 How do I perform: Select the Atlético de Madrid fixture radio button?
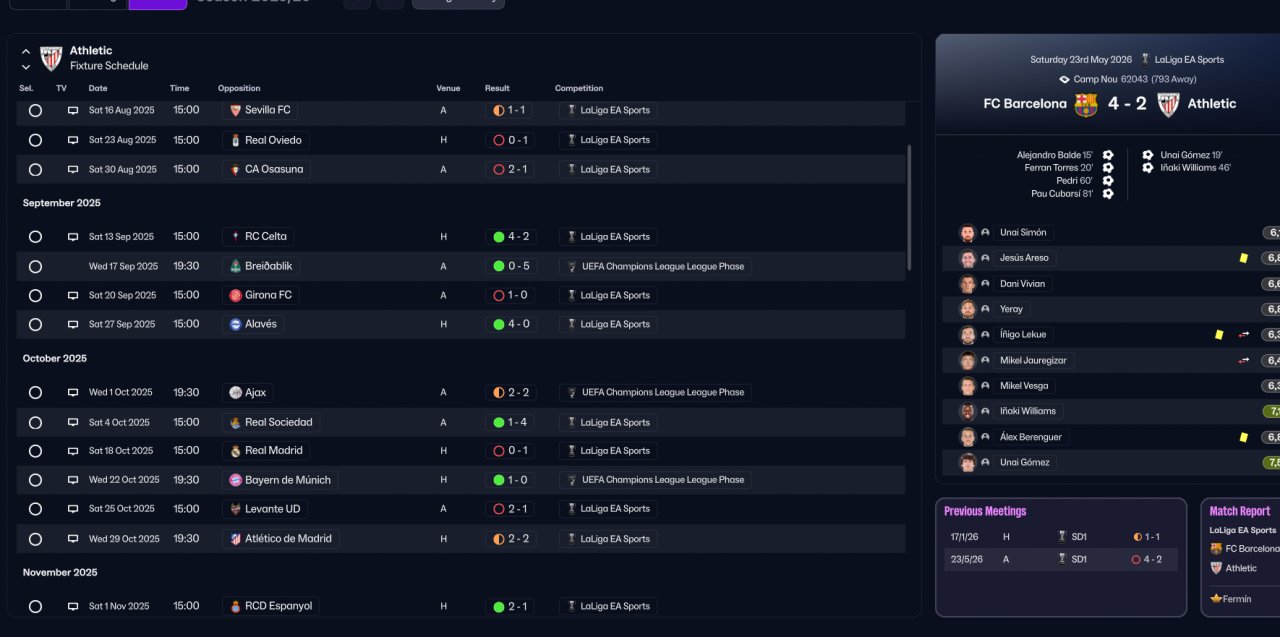pos(35,539)
